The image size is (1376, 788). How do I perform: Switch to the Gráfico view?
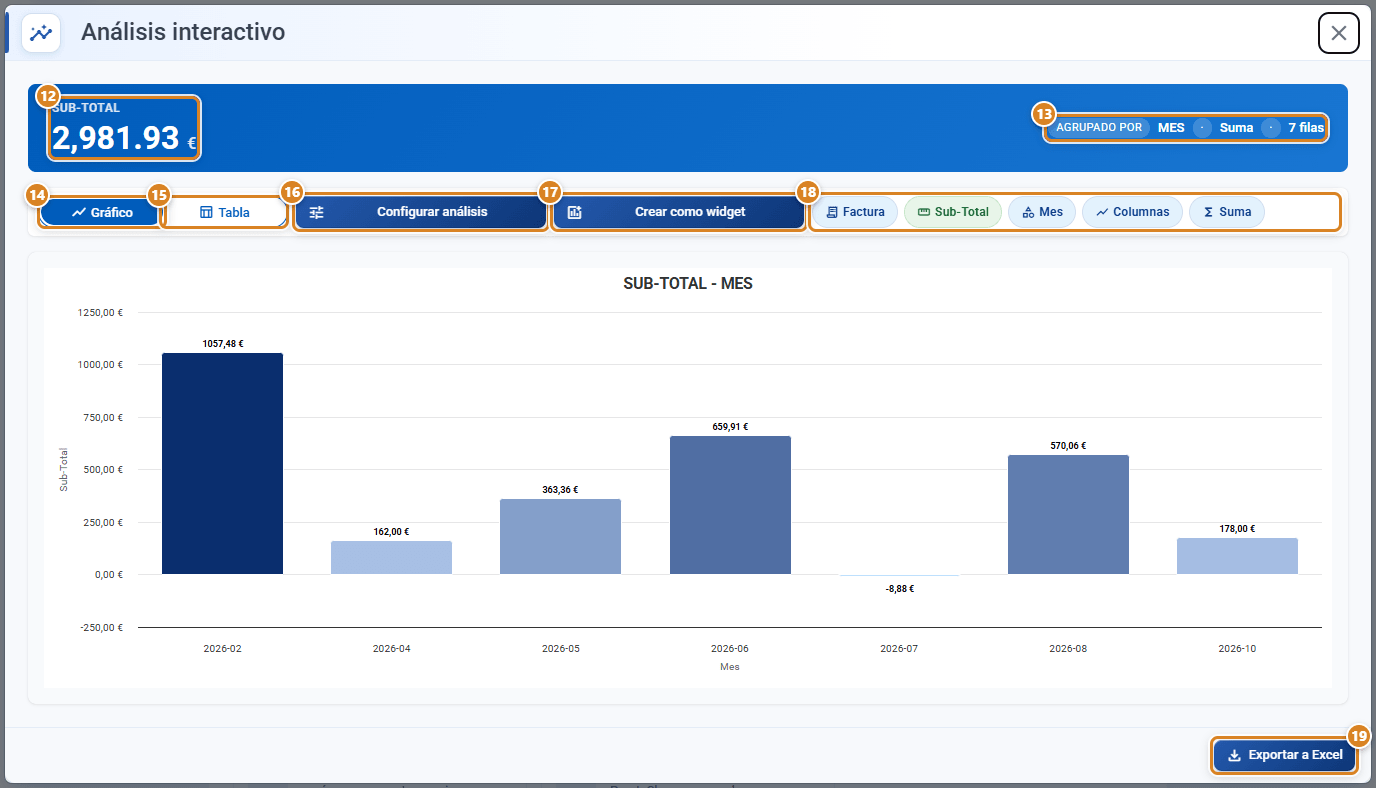101,212
